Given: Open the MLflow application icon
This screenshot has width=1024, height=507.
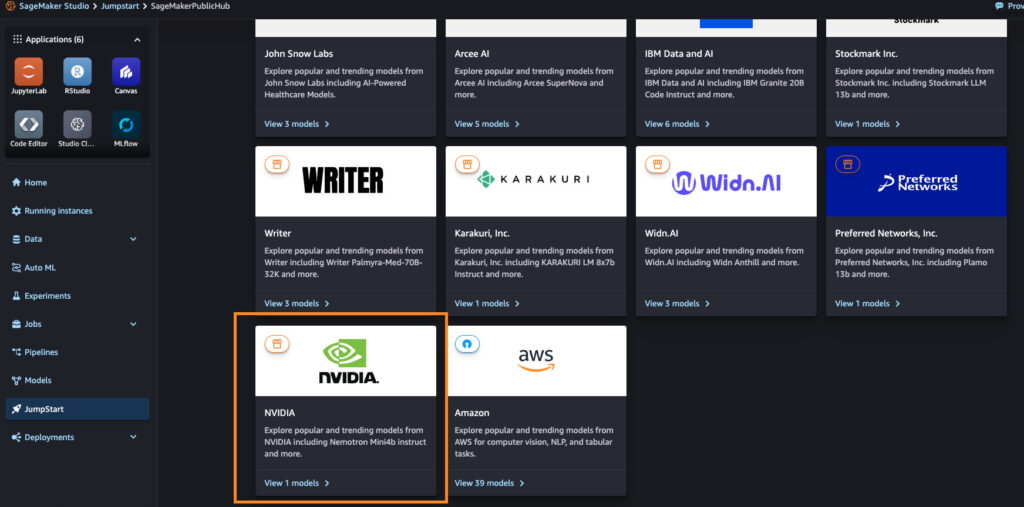Looking at the screenshot, I should (126, 125).
